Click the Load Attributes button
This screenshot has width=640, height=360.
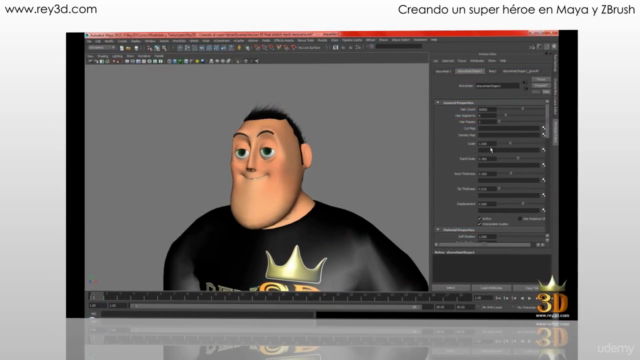tap(491, 288)
